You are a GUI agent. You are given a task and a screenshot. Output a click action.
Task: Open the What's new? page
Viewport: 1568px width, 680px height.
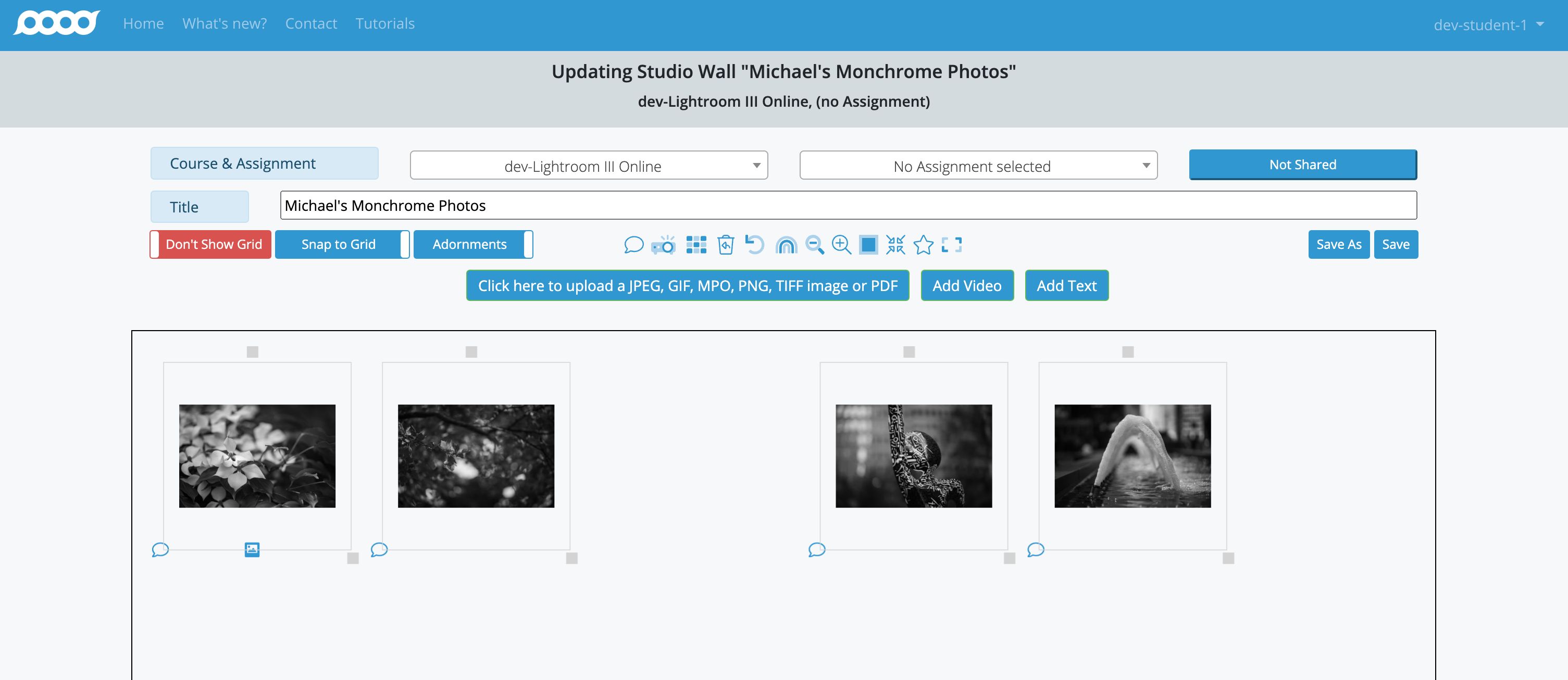click(225, 23)
